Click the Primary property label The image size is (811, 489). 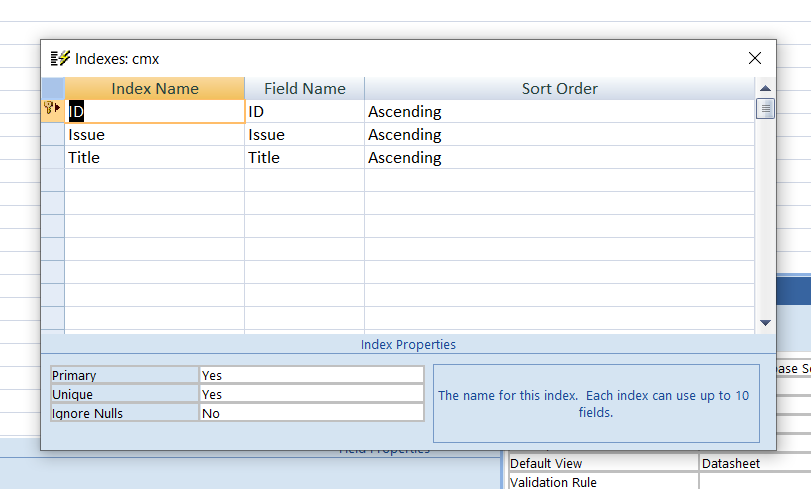[125, 375]
